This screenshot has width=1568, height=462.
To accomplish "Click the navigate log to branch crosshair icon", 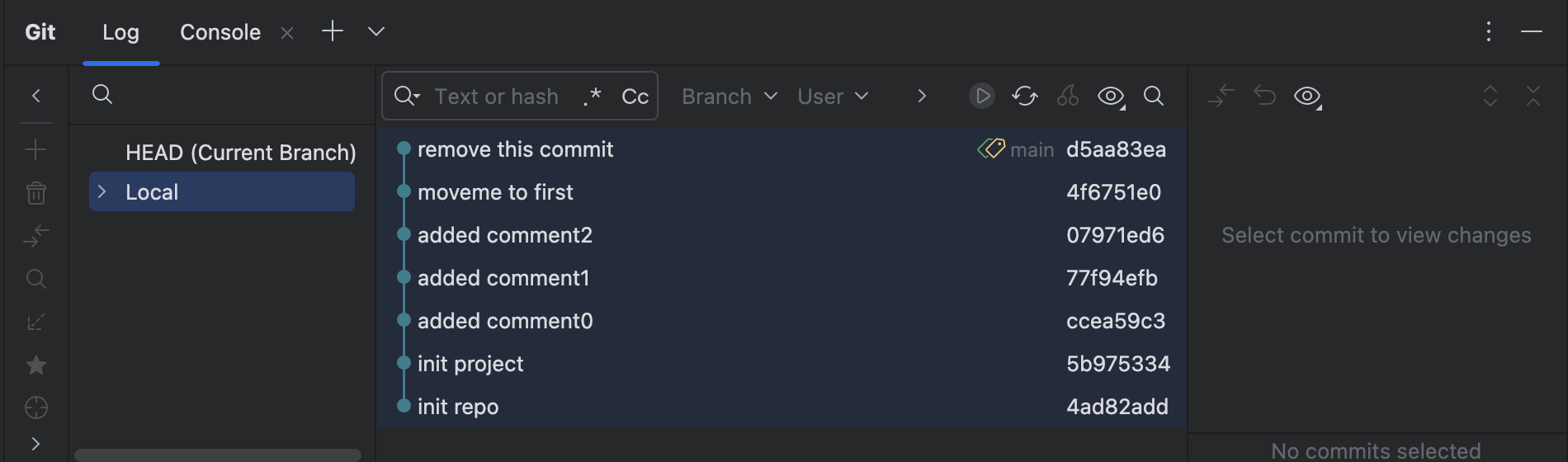I will [x=36, y=408].
